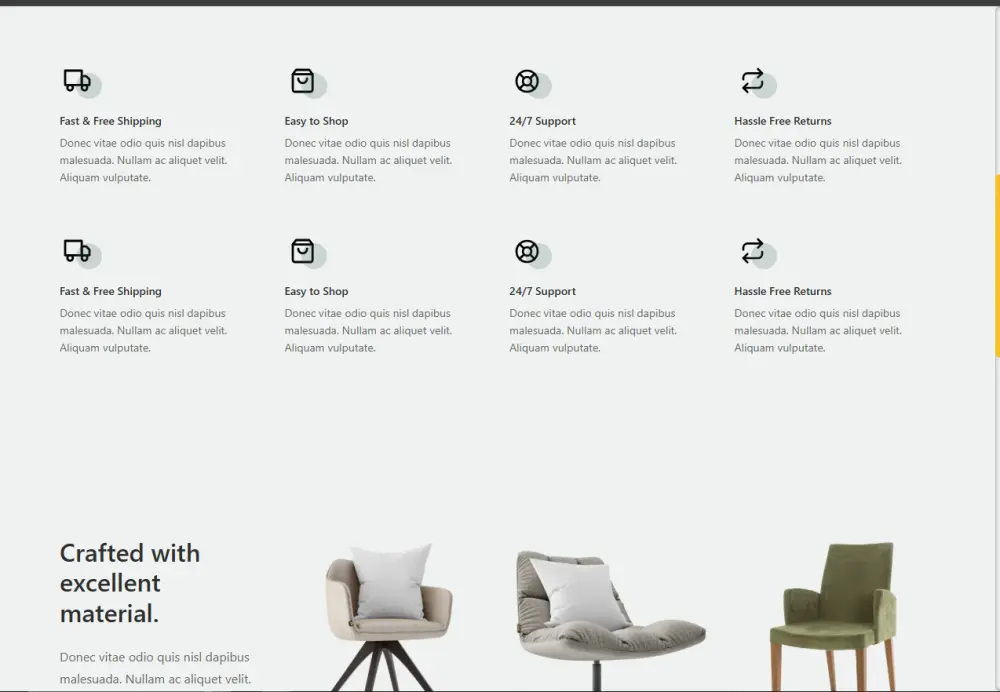Screen dimensions: 1000x692
Task: Click the green armchair image
Action: 834,617
